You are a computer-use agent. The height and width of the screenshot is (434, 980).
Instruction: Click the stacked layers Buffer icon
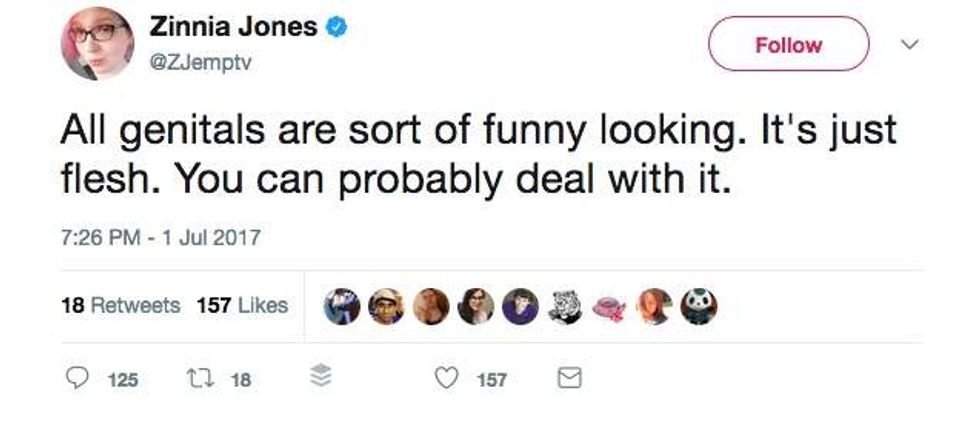[x=322, y=379]
